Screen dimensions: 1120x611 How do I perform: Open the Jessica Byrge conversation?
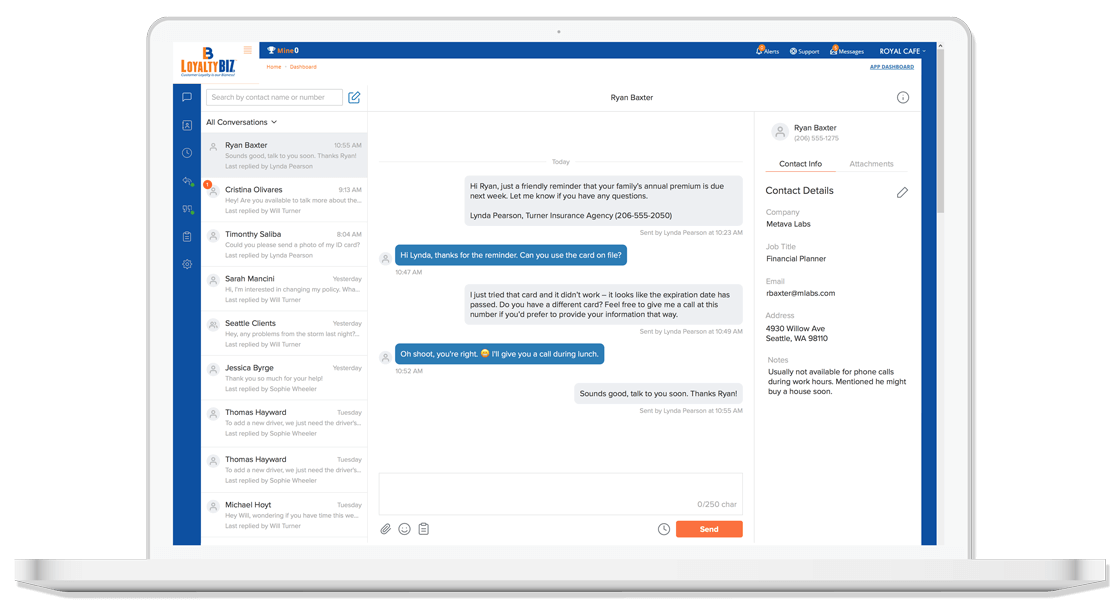point(284,378)
